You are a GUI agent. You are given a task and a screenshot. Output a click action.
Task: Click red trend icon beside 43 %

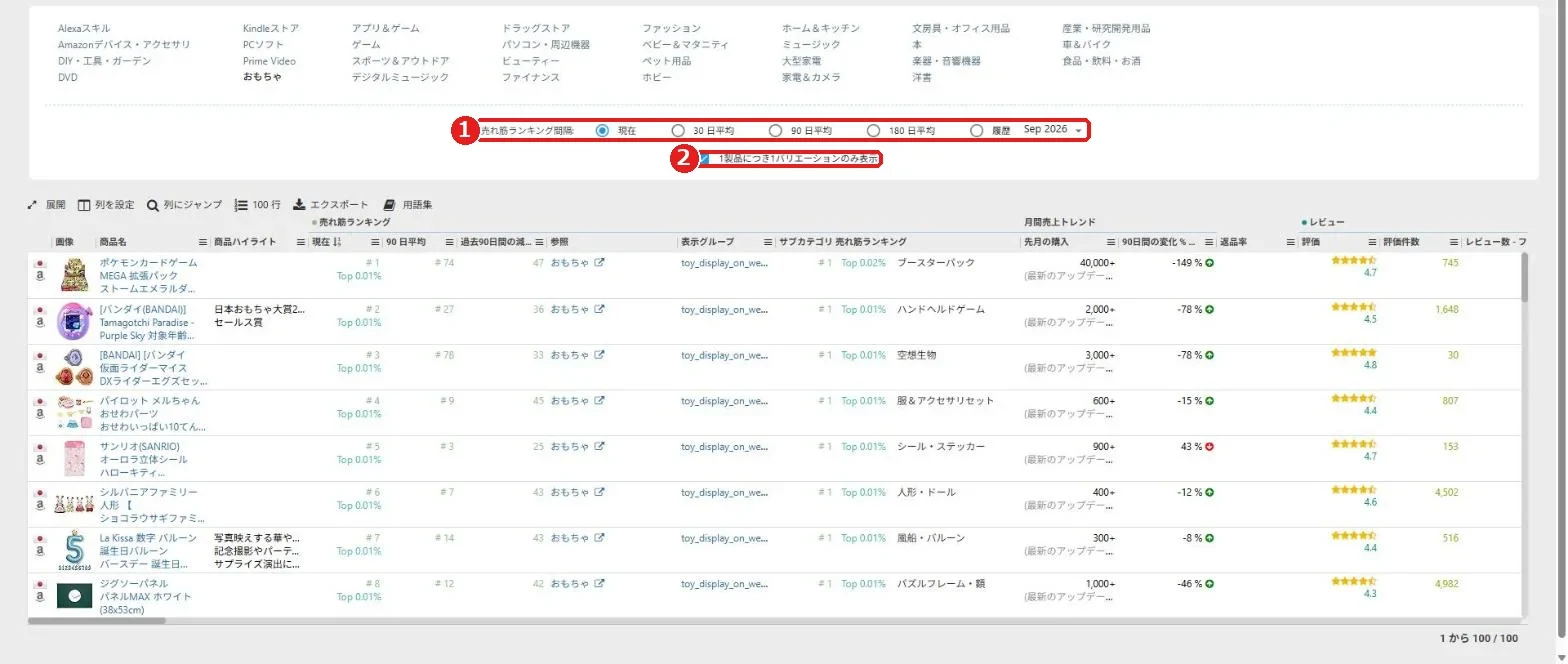(x=1209, y=446)
